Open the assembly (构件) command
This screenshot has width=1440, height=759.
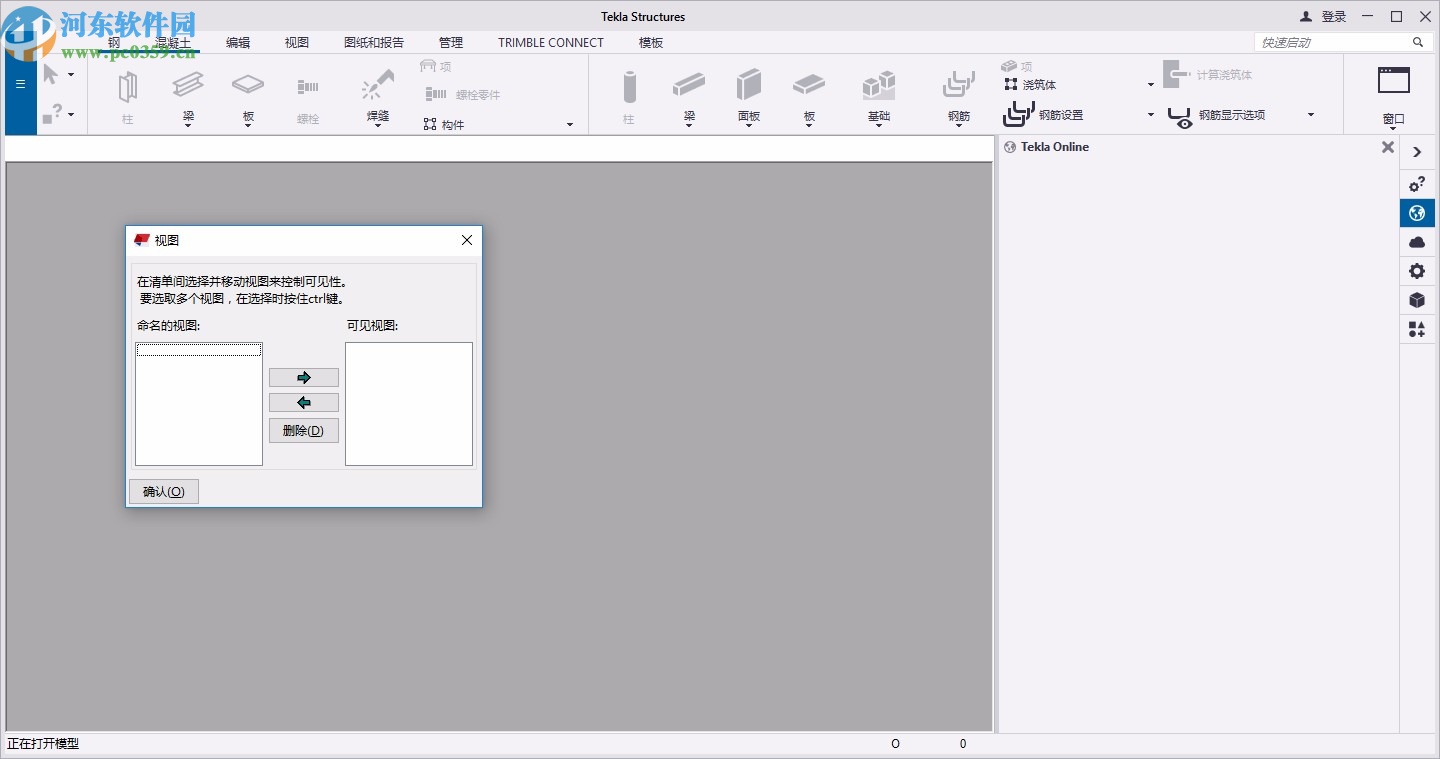[443, 124]
